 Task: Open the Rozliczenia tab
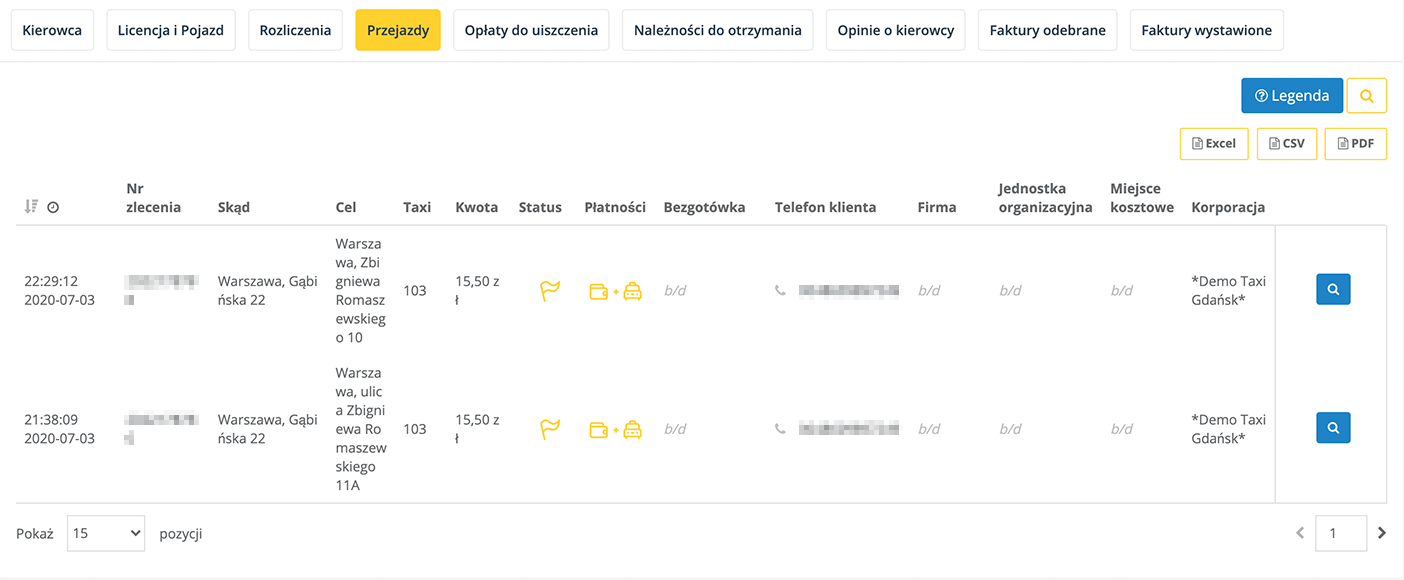click(295, 30)
